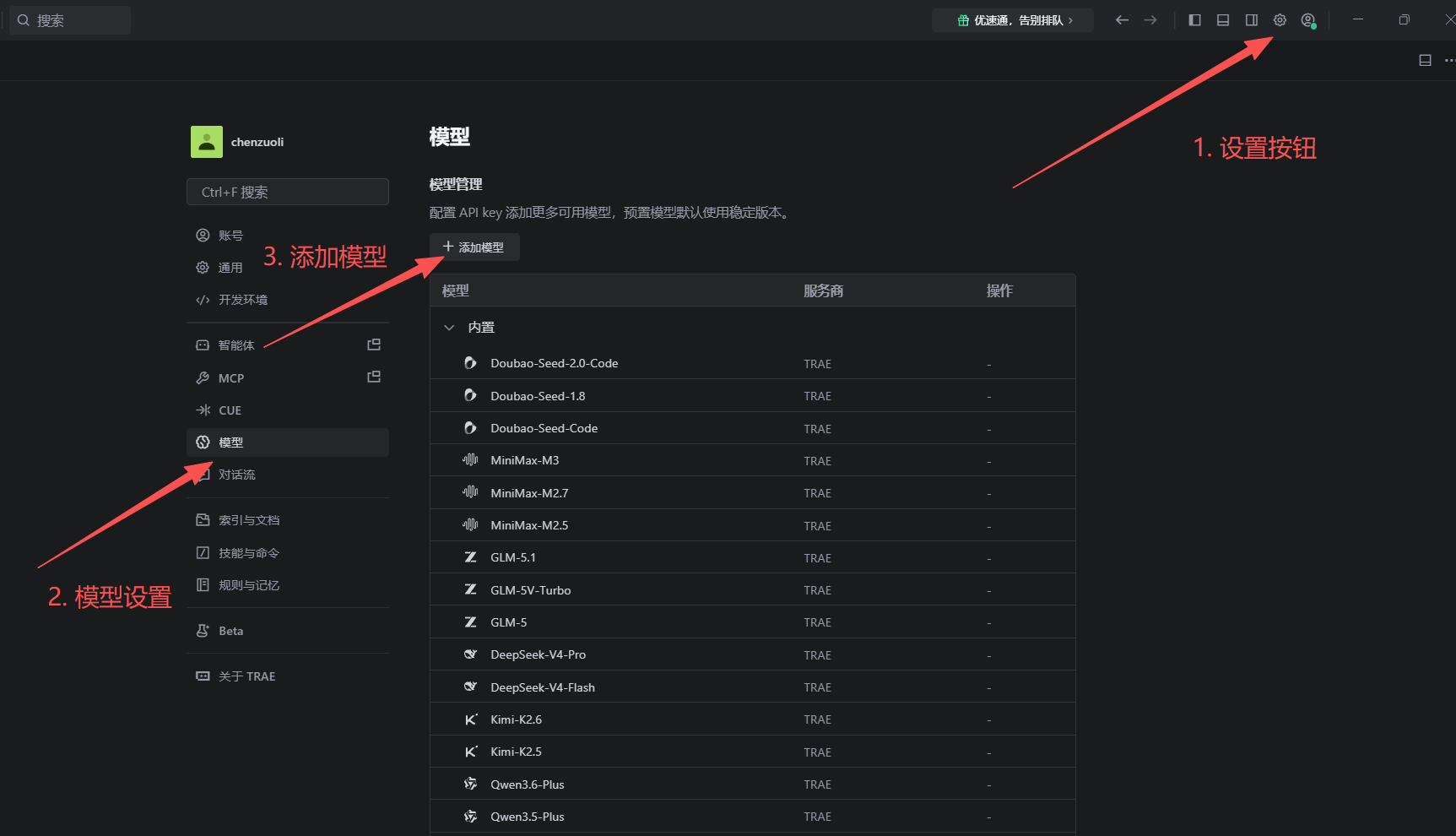Click the 服务商 column header
Screen dimensions: 1456x836
[x=824, y=290]
